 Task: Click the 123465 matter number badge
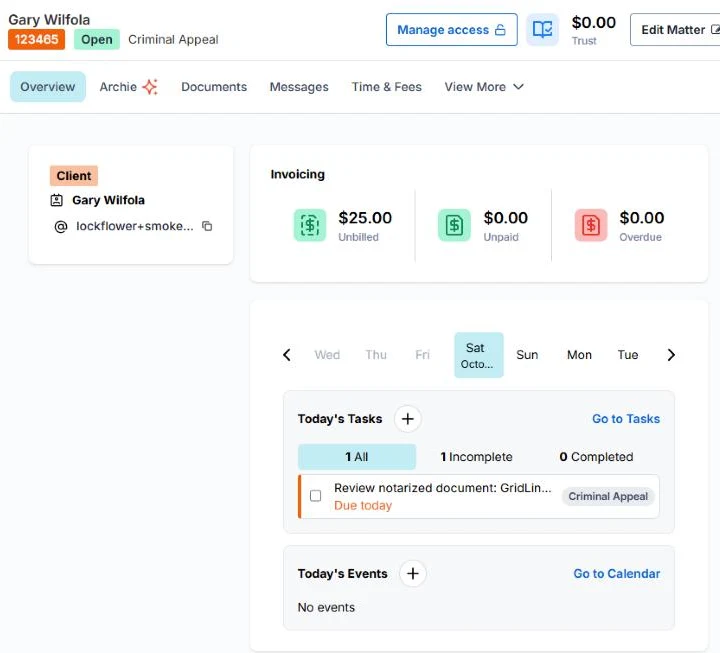(x=36, y=39)
